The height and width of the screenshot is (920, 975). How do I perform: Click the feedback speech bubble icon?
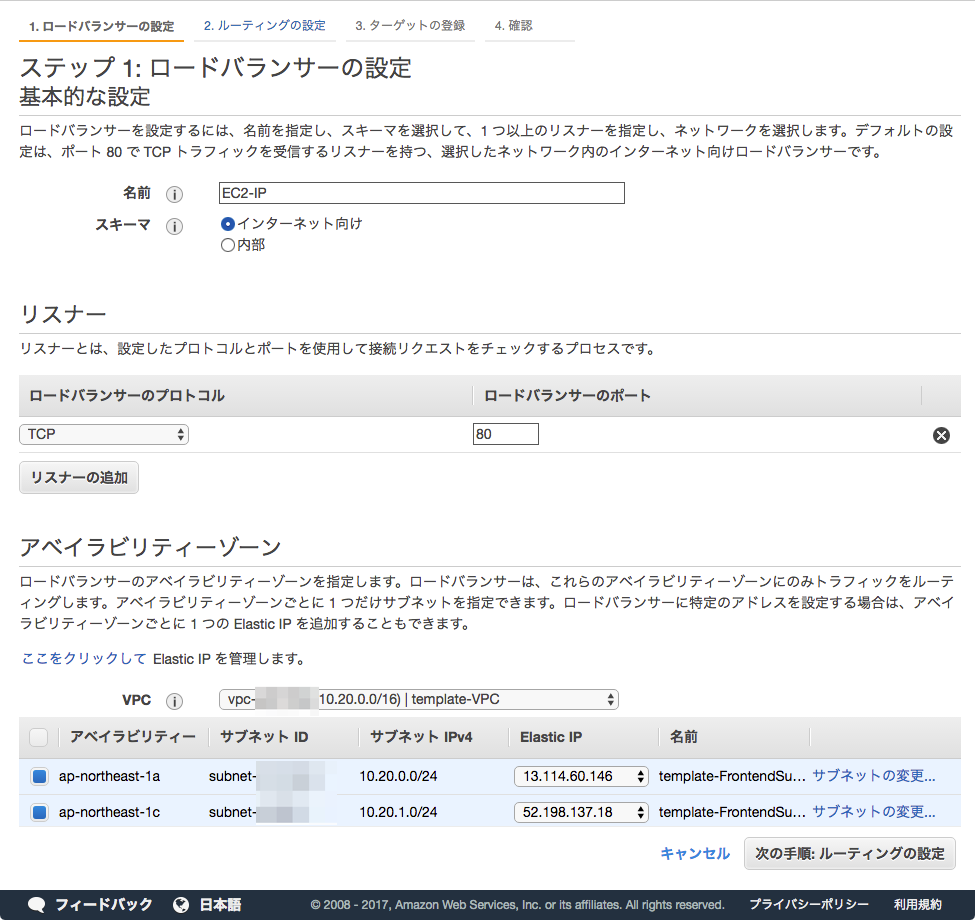pos(36,903)
